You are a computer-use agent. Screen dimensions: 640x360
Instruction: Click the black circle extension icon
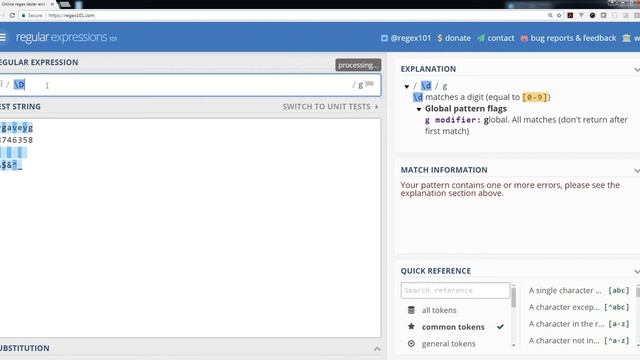592,16
